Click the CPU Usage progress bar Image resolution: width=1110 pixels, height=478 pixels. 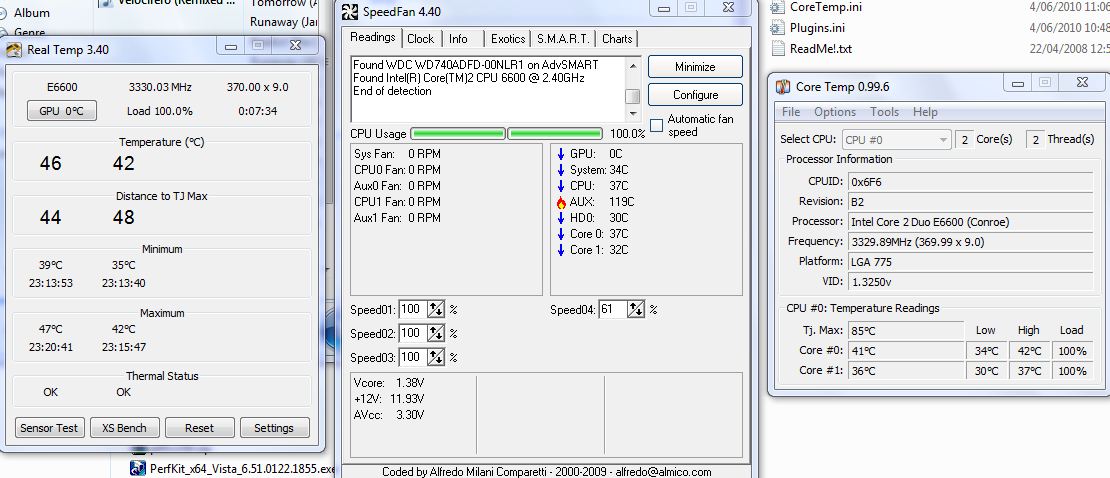tap(506, 134)
